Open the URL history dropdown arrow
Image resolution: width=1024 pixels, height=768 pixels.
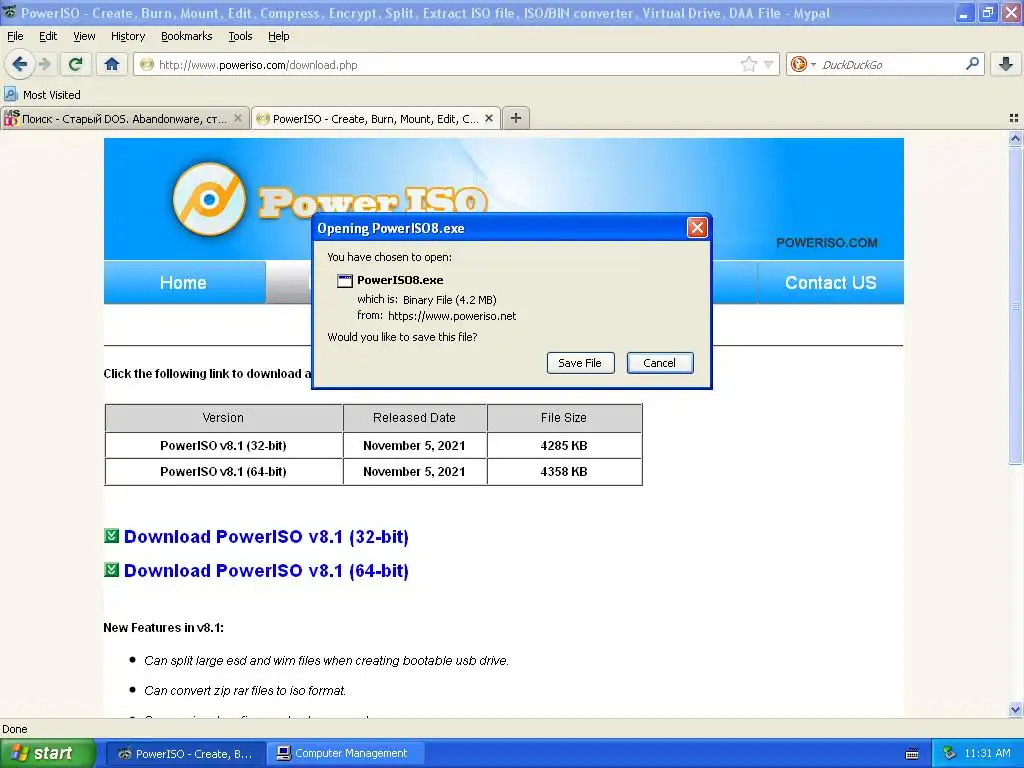click(x=769, y=64)
